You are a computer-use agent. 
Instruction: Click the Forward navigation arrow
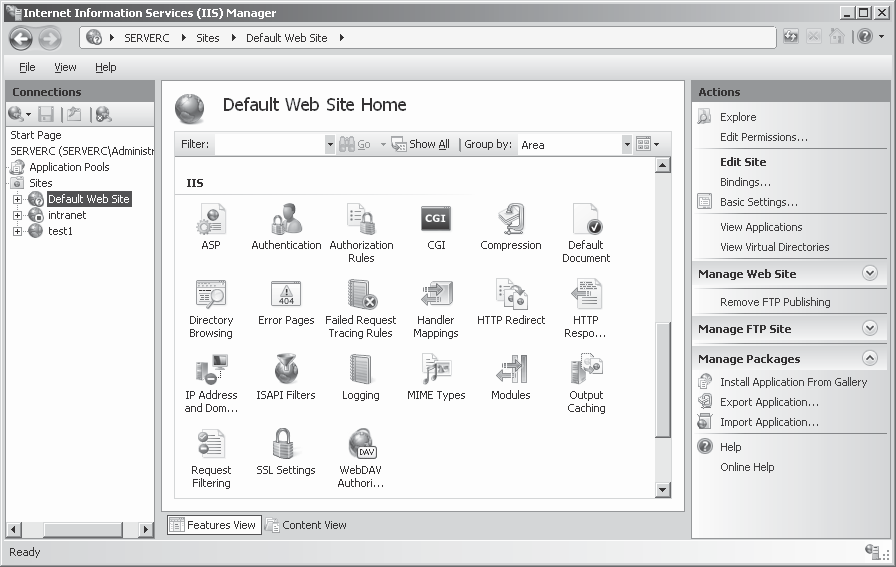click(x=50, y=39)
